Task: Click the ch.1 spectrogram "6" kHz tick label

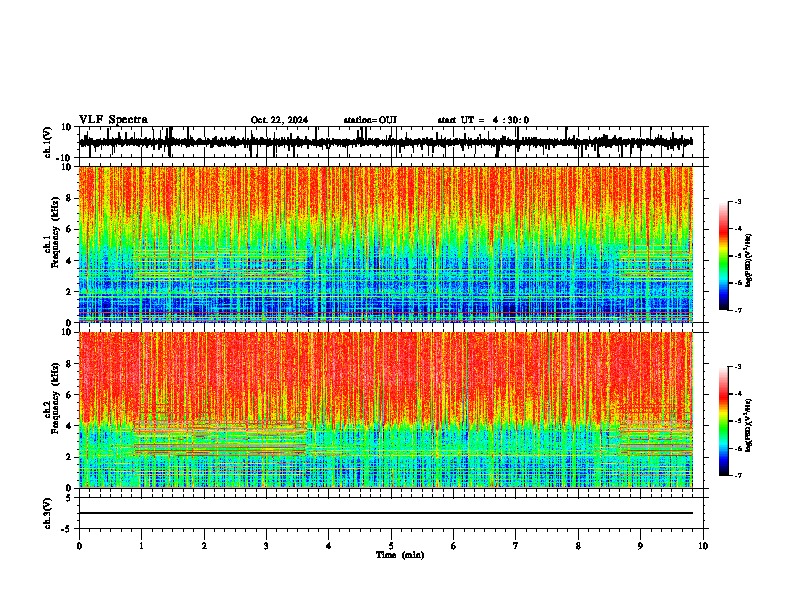Action: 69,229
